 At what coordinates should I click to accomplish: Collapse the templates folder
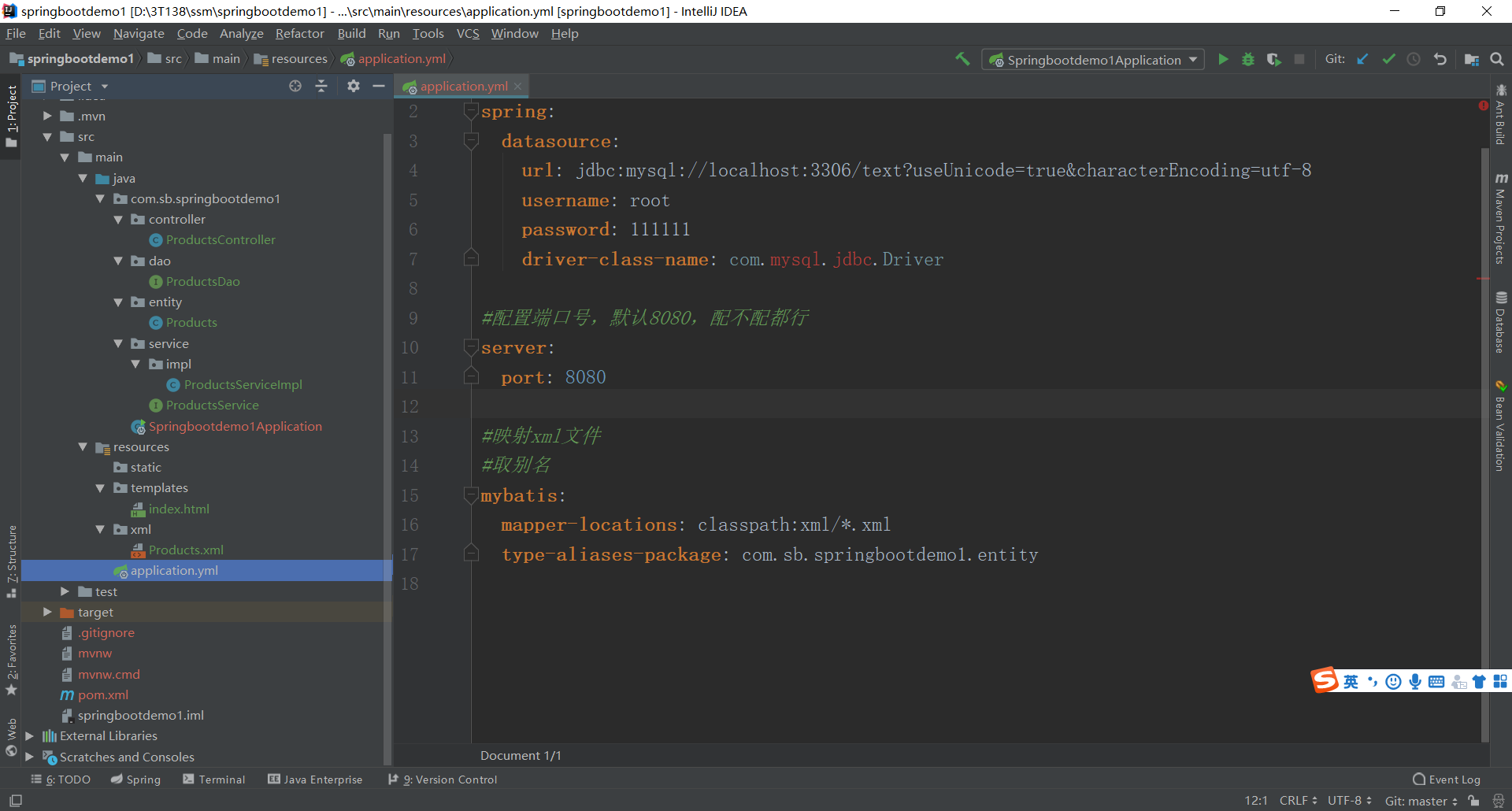click(100, 487)
